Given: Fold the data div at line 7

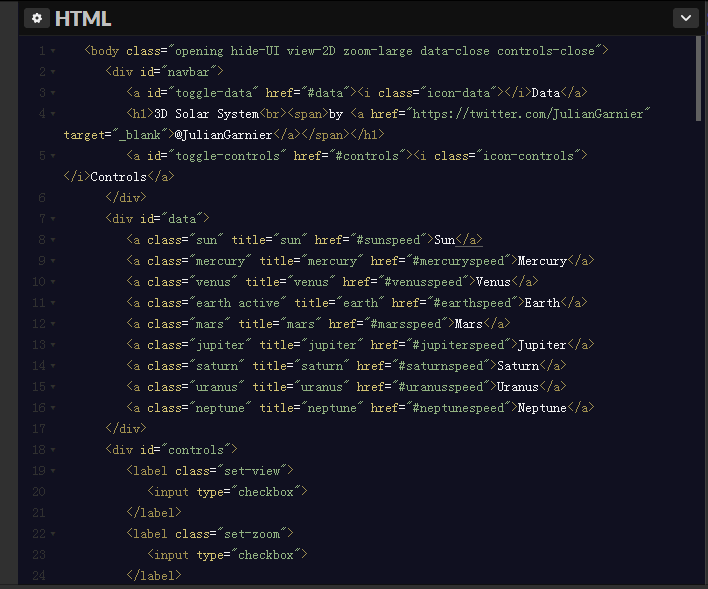Looking at the screenshot, I should 52,219.
